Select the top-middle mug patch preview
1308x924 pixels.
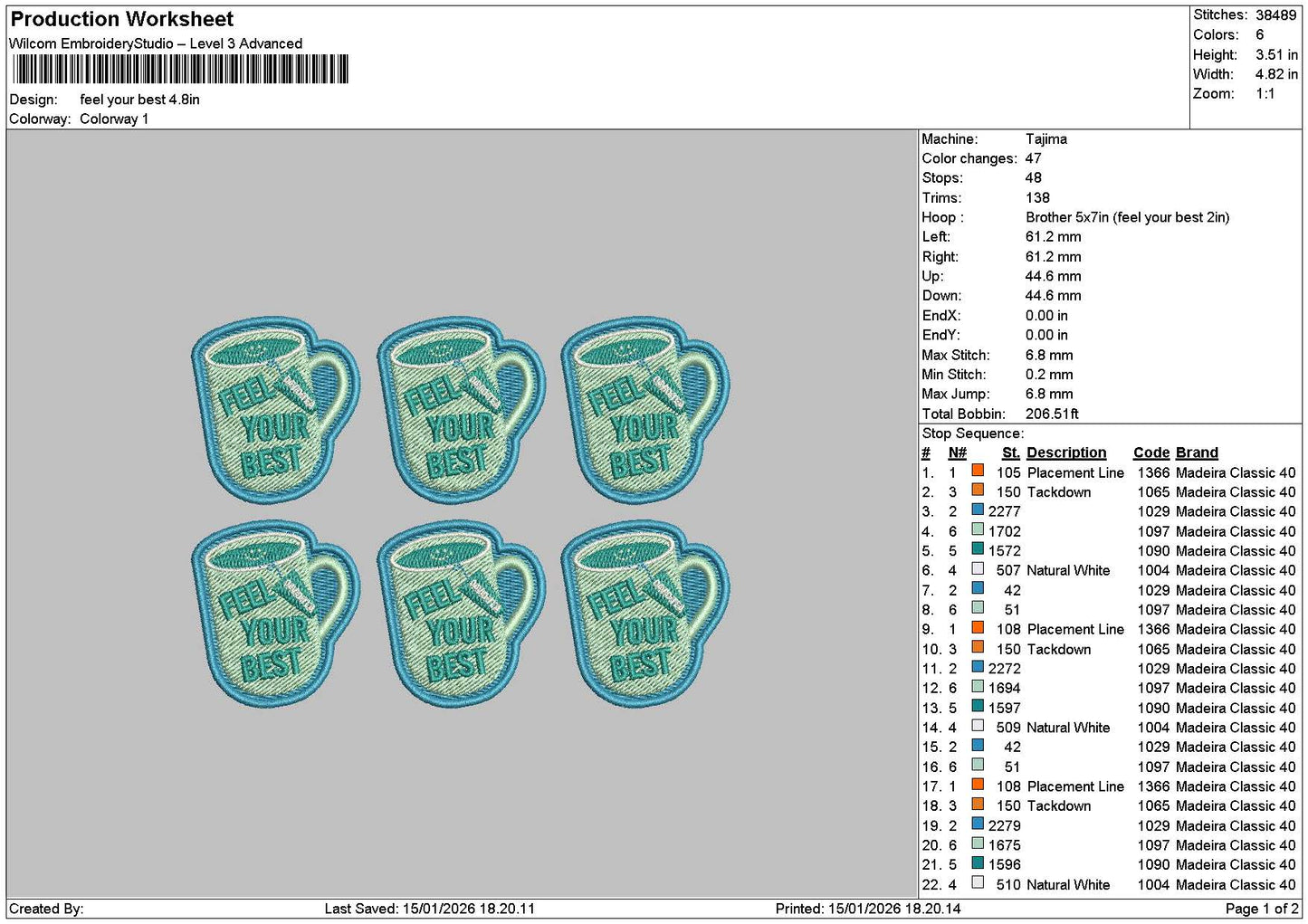tap(461, 409)
